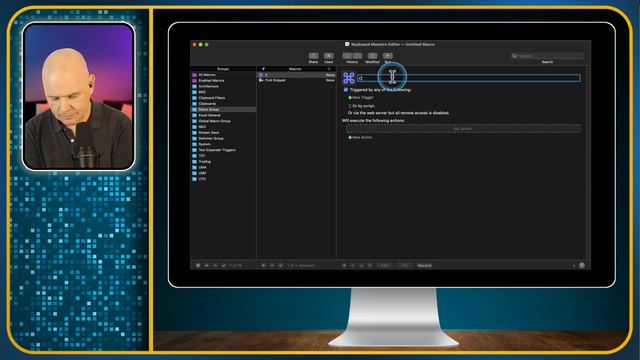Click the No Action placeholder area
Viewport: 640px width, 360px height.
(463, 129)
